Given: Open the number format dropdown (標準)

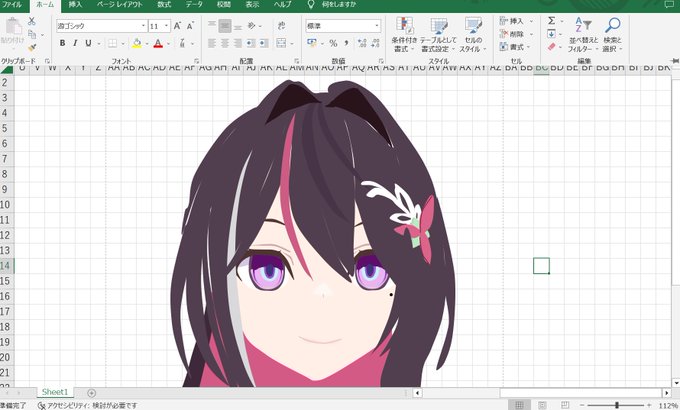Looking at the screenshot, I should [376, 26].
